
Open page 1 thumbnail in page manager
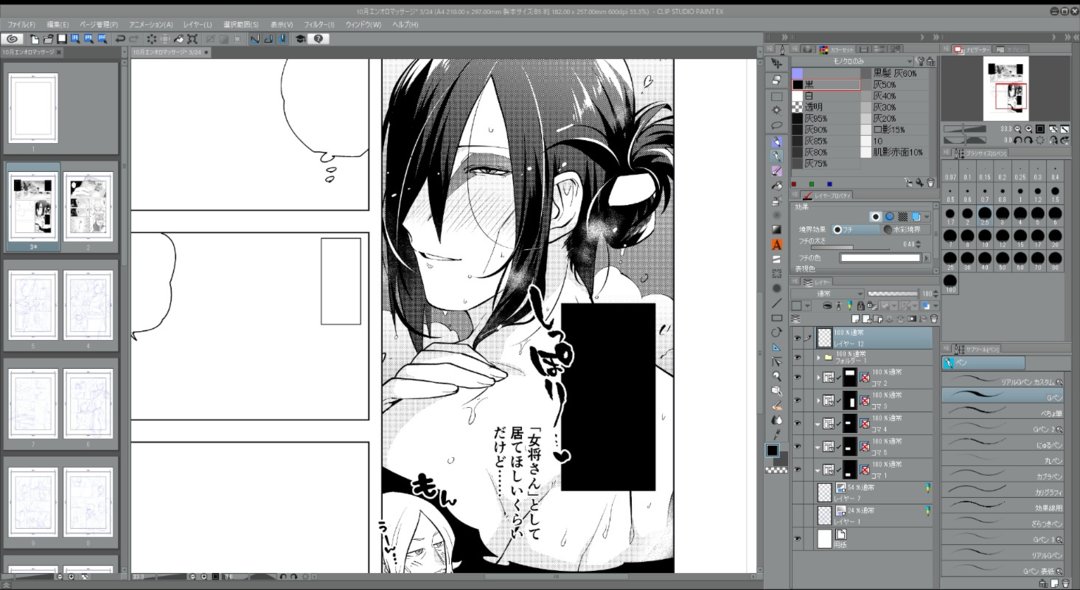(33, 108)
